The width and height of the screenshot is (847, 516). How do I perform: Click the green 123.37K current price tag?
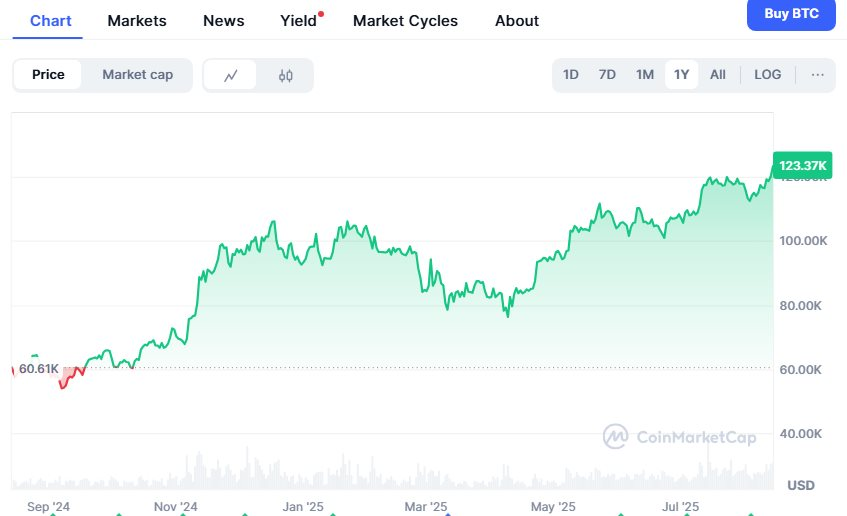[803, 165]
